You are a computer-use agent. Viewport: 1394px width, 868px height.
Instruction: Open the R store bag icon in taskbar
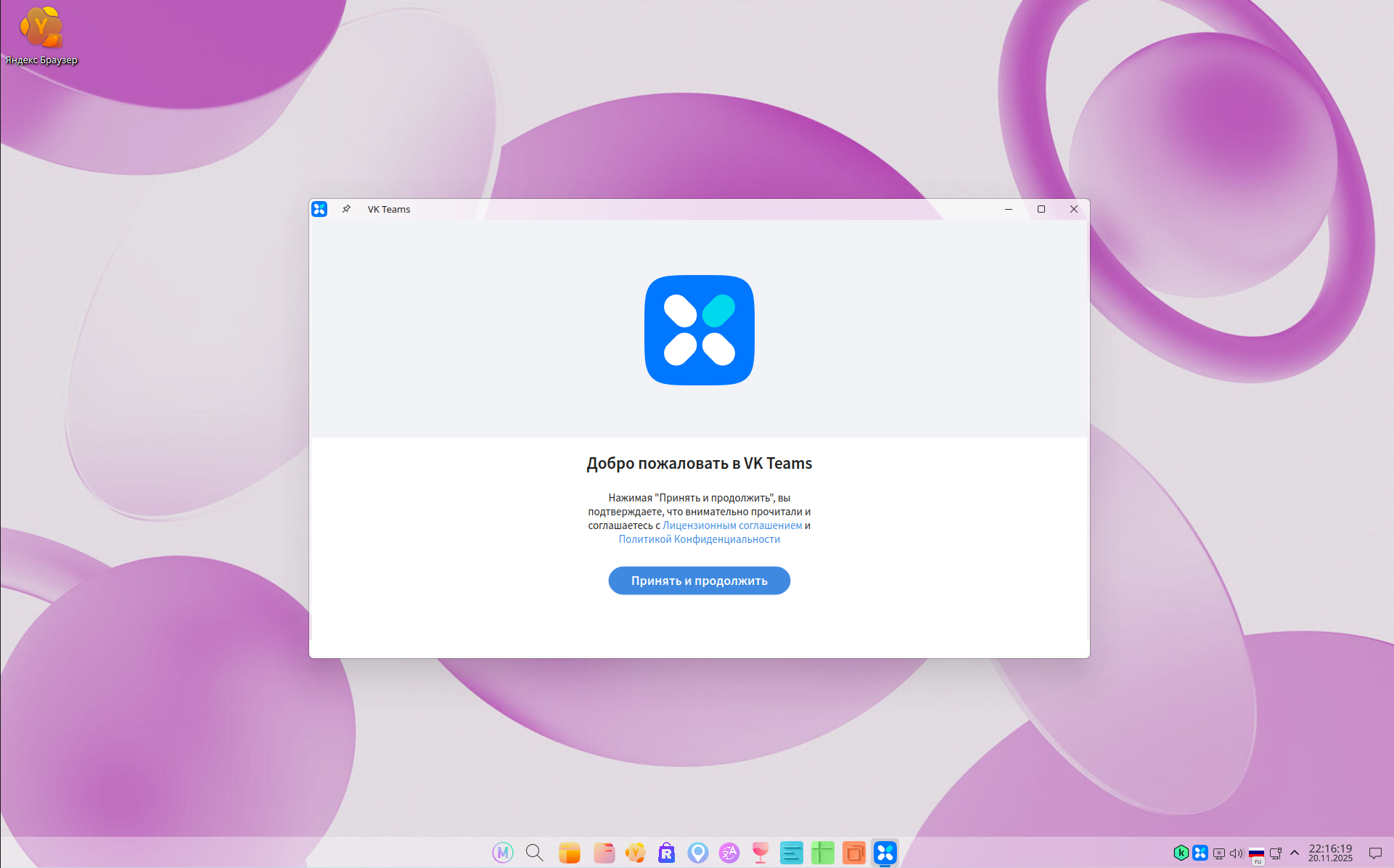(x=666, y=853)
